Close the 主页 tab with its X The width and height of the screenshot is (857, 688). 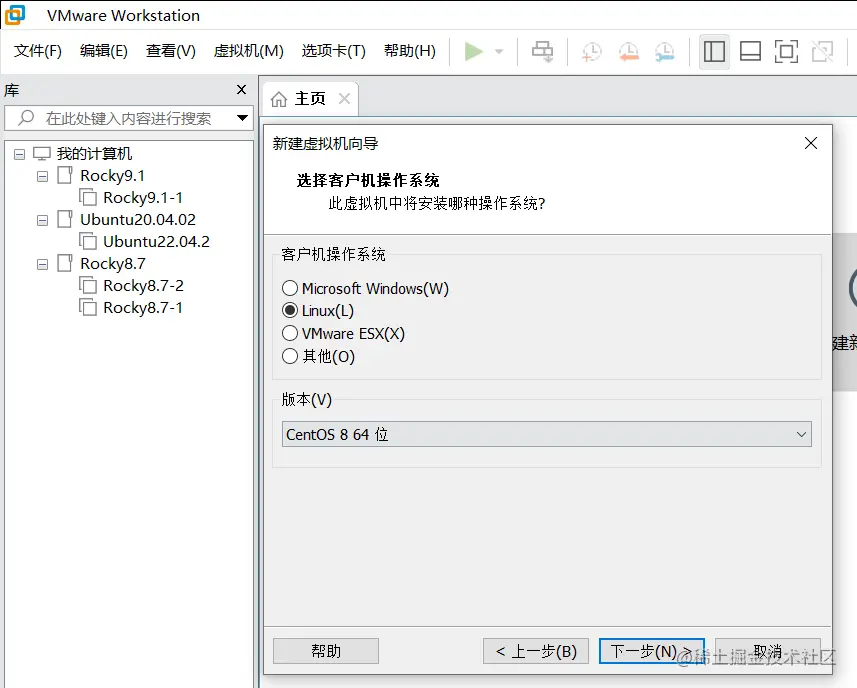coord(344,98)
